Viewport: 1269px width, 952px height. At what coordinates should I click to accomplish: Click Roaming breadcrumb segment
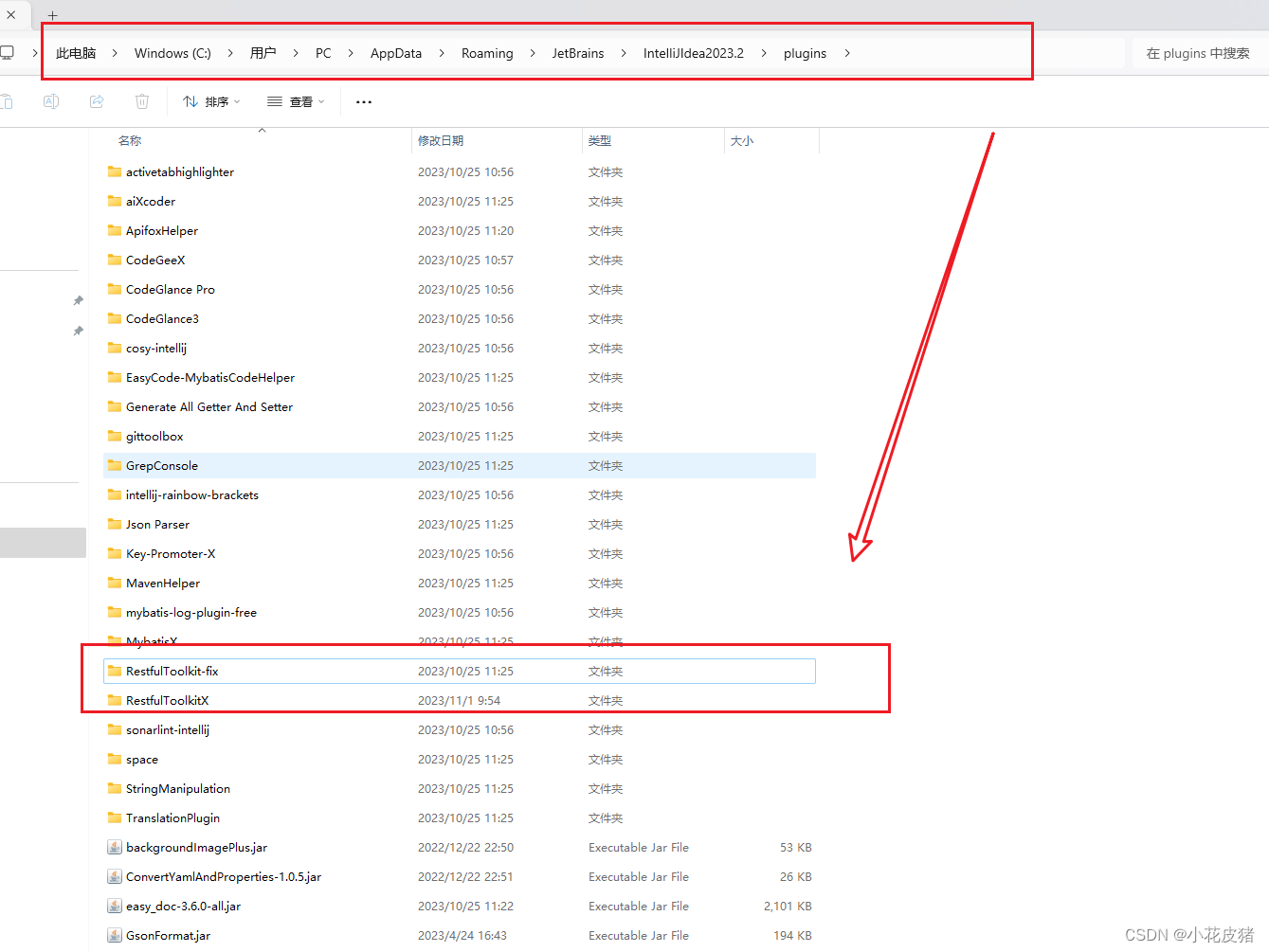pyautogui.click(x=487, y=53)
